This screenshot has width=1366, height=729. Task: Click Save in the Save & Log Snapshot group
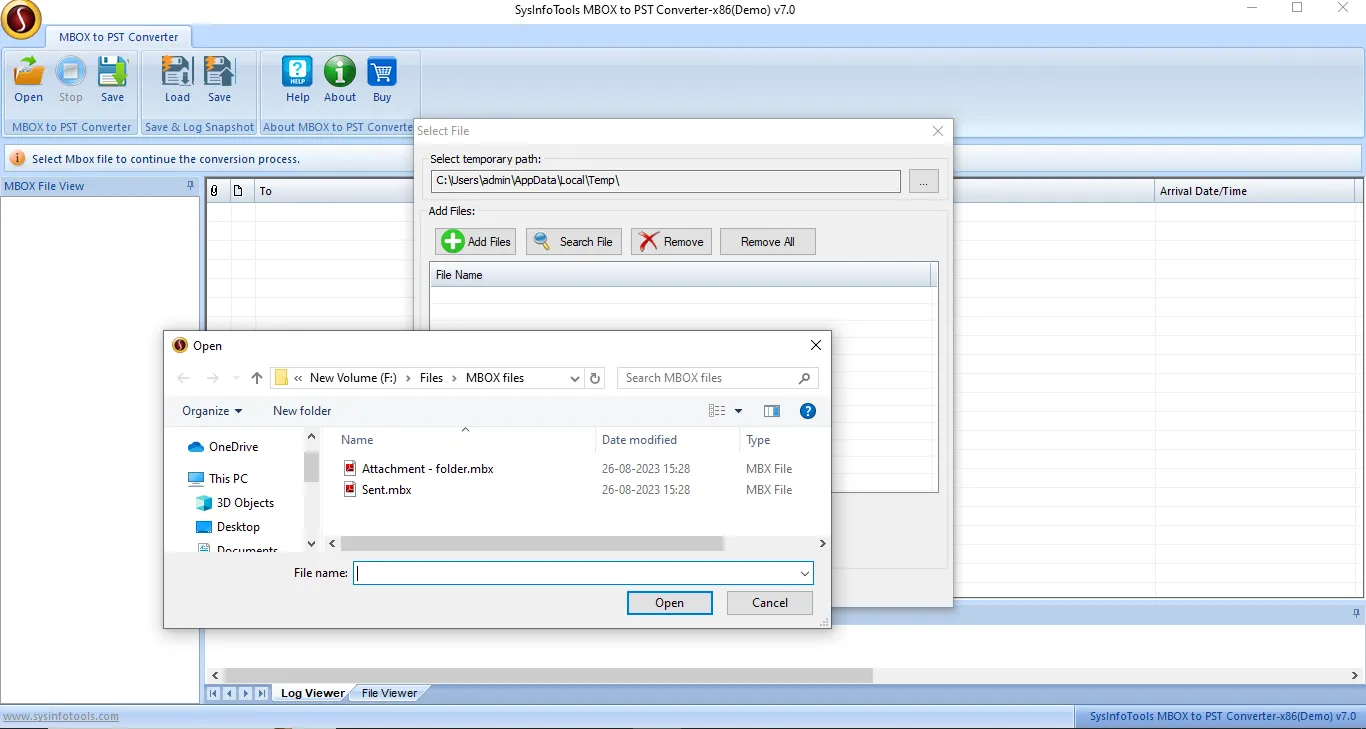219,79
